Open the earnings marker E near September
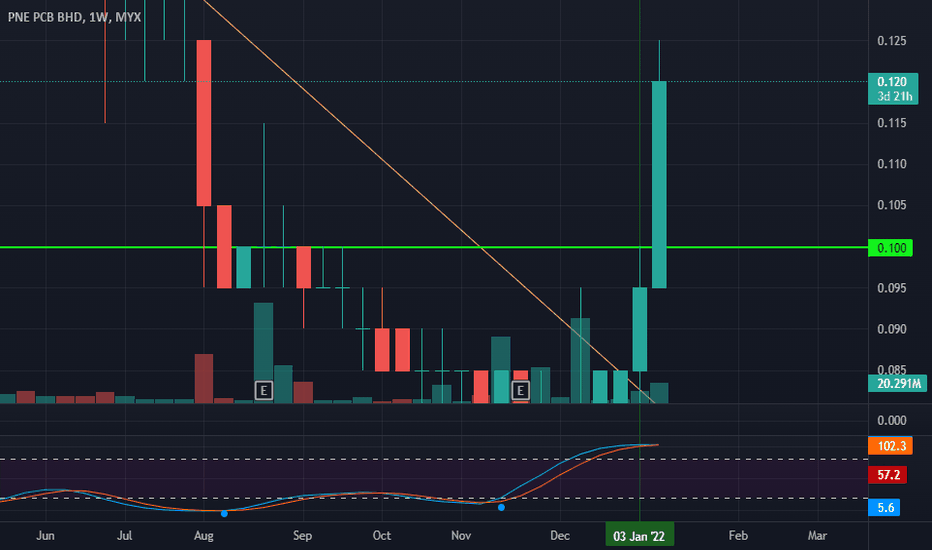The height and width of the screenshot is (550, 932). pos(263,391)
